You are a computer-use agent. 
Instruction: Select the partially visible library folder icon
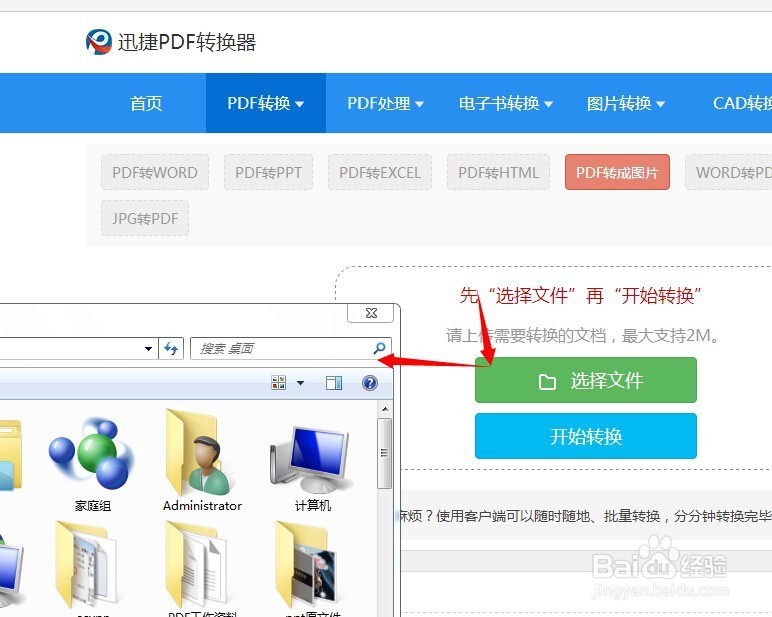click(x=11, y=455)
